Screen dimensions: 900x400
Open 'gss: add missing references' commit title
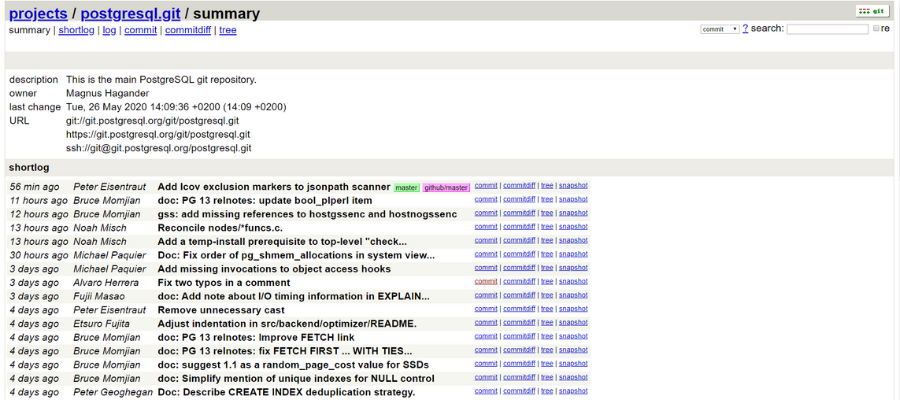(x=307, y=214)
